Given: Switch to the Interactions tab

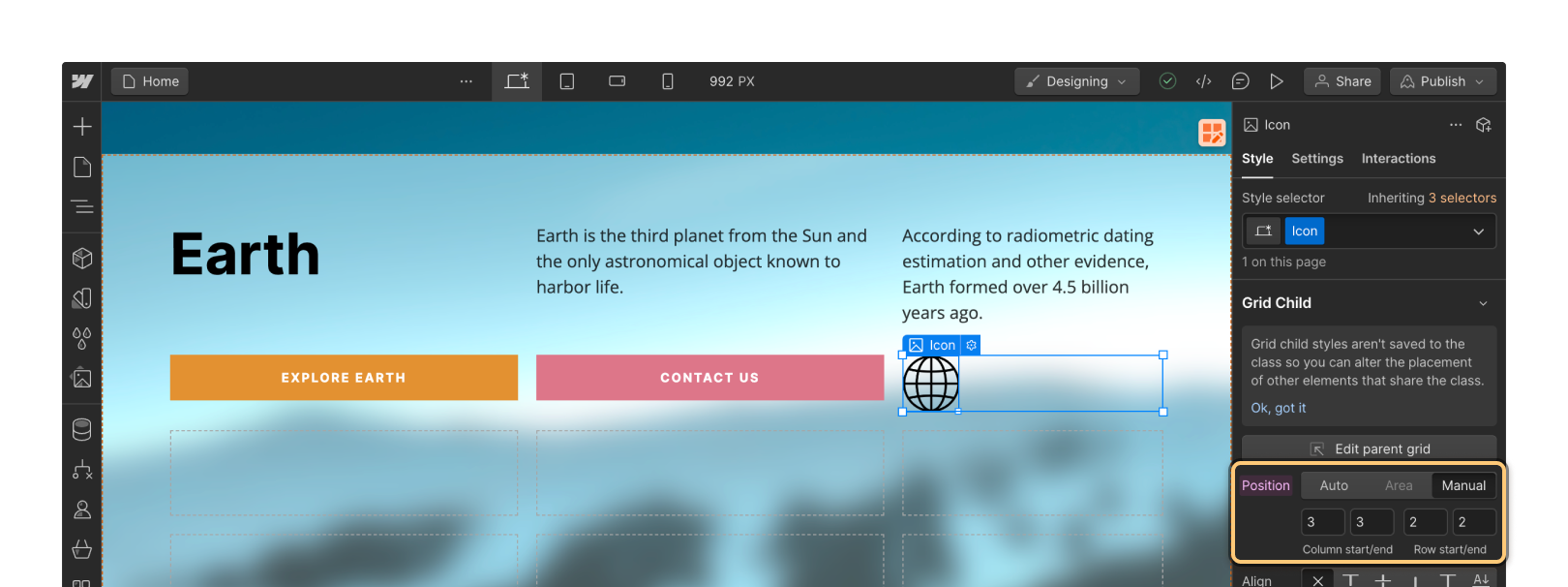Looking at the screenshot, I should [x=1398, y=159].
